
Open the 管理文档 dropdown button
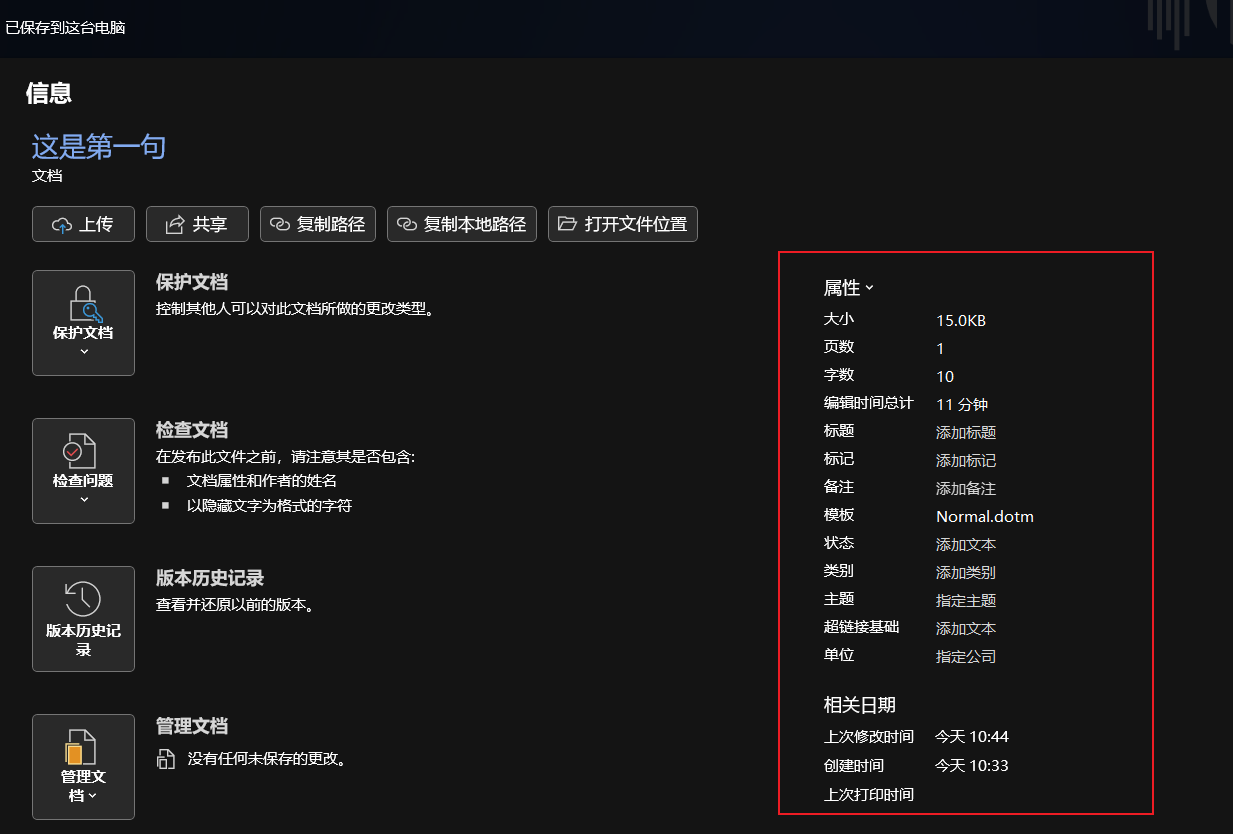pos(83,766)
